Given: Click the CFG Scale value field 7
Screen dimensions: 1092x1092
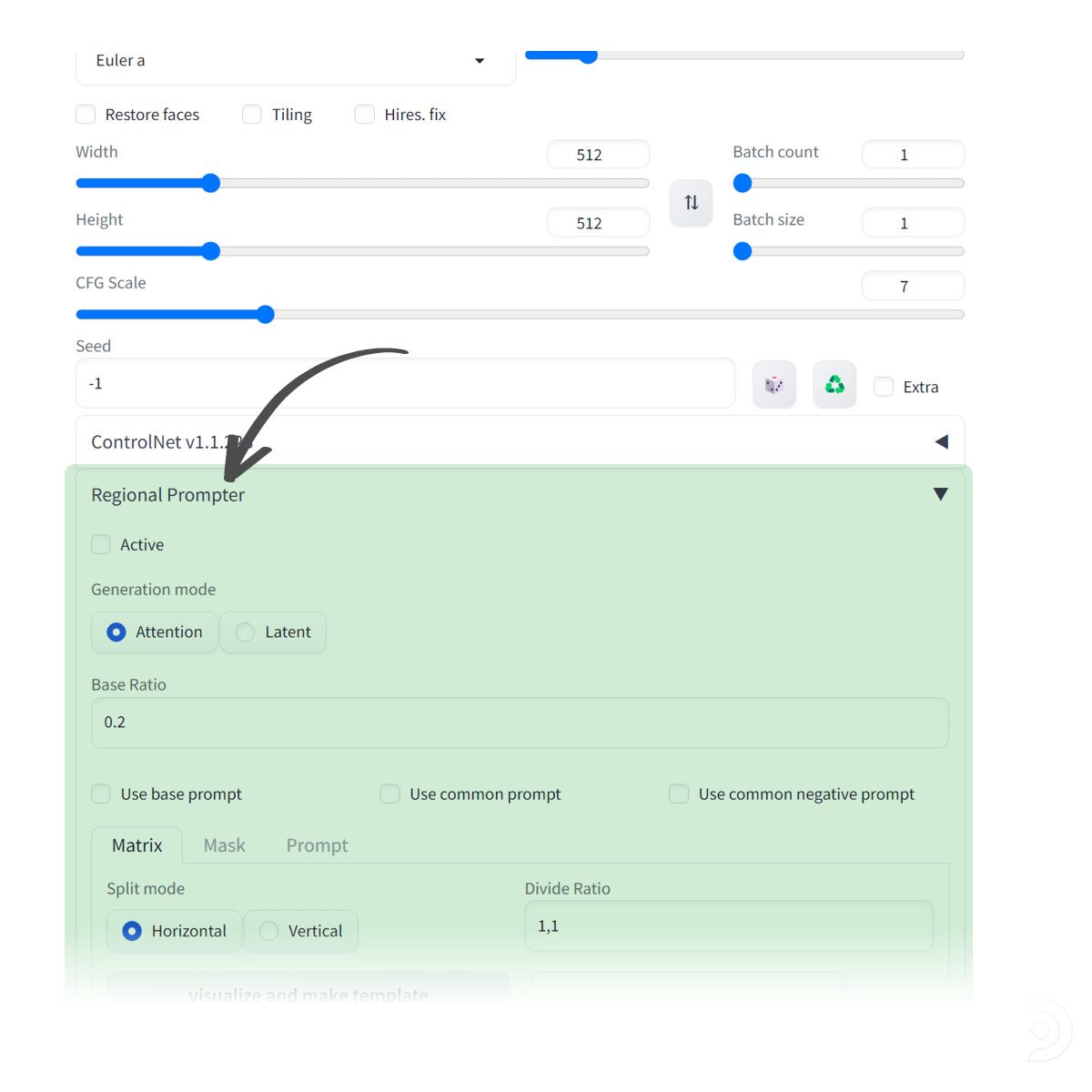Looking at the screenshot, I should click(x=913, y=286).
